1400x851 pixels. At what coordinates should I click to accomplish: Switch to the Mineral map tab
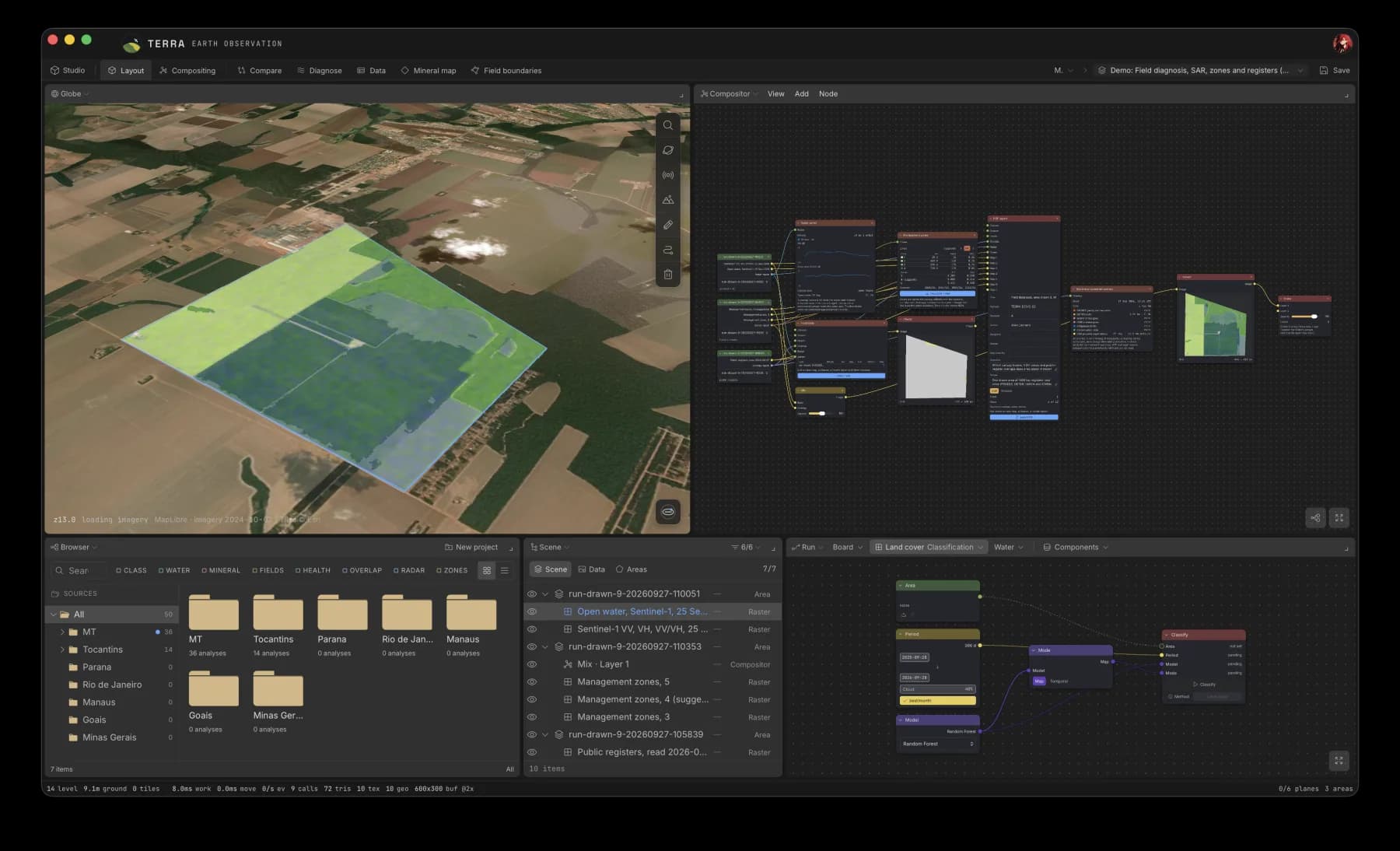point(429,70)
